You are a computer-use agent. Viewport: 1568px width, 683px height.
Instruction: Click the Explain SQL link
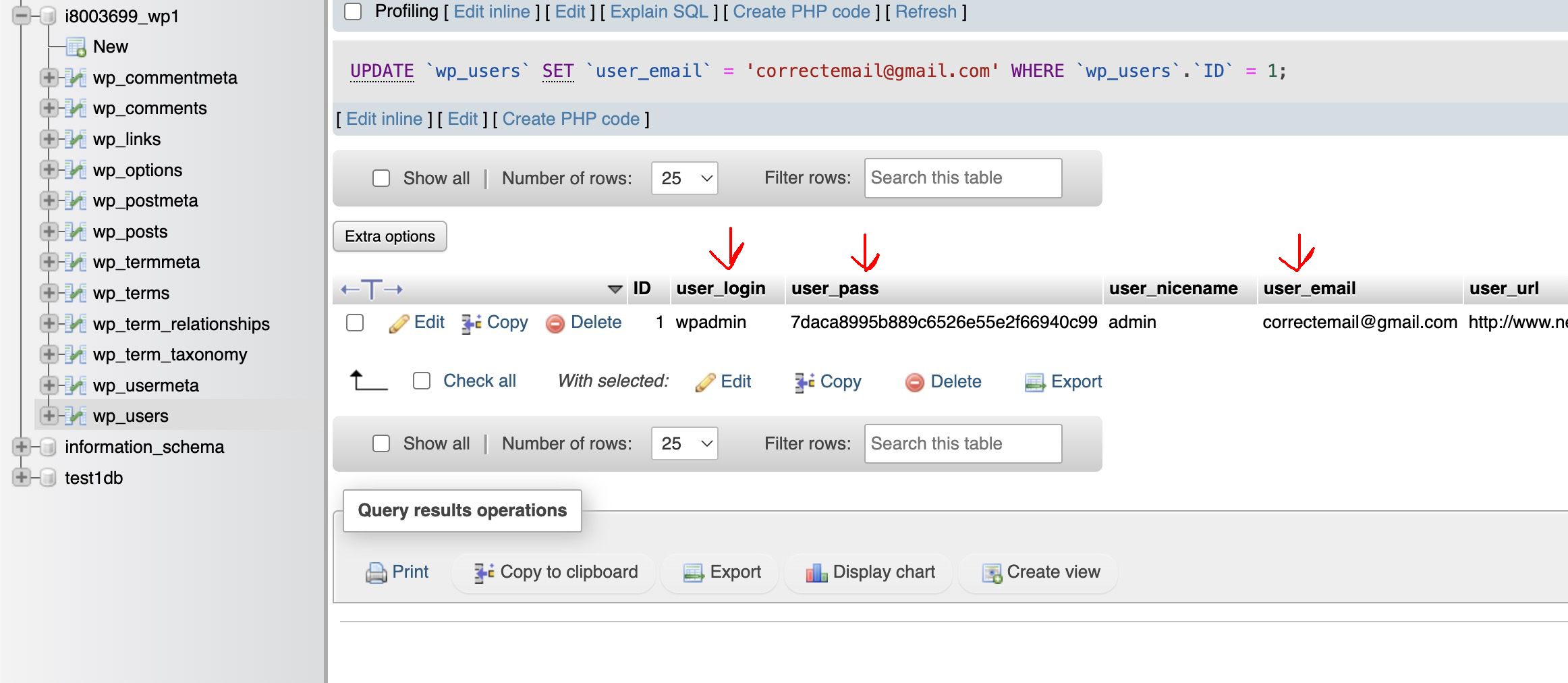point(659,11)
